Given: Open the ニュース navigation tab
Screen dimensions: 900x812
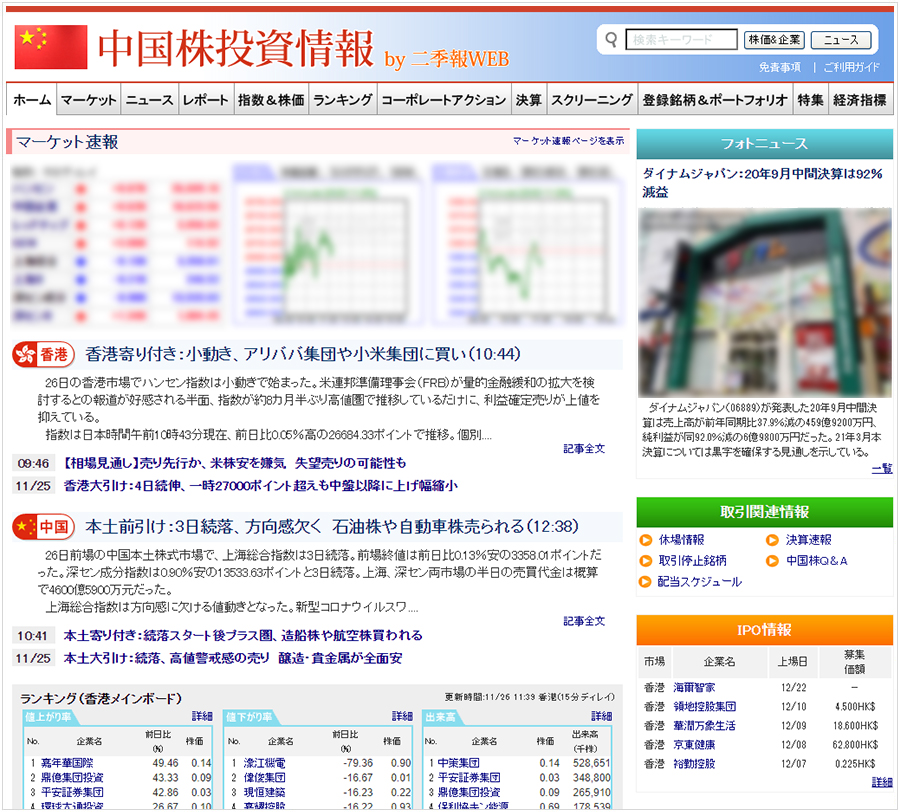Looking at the screenshot, I should coord(149,100).
